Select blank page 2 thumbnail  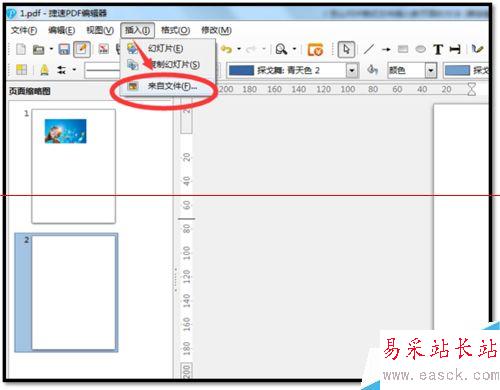(x=74, y=292)
